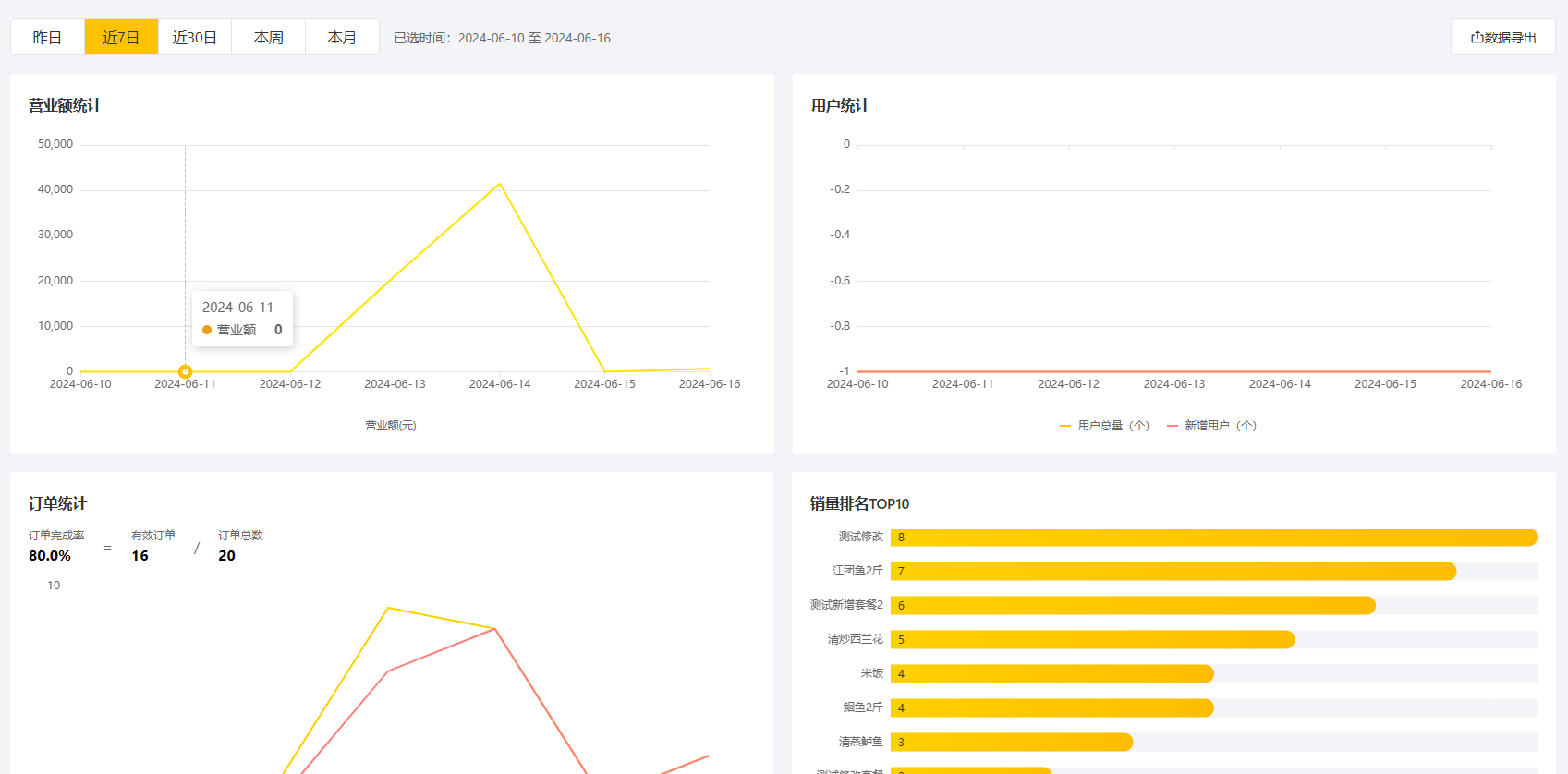Click the 江团鱼2斤 sales bar
This screenshot has width=1568, height=774.
click(x=1173, y=572)
